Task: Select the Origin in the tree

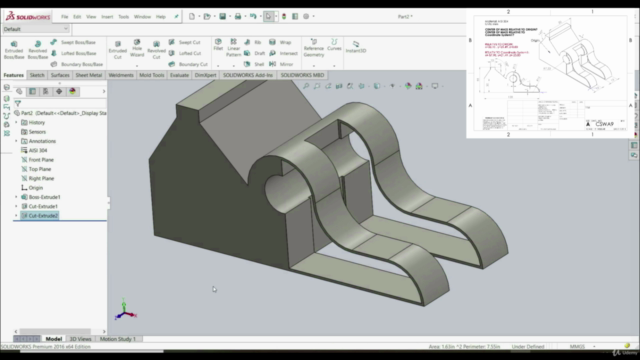Action: [x=32, y=188]
